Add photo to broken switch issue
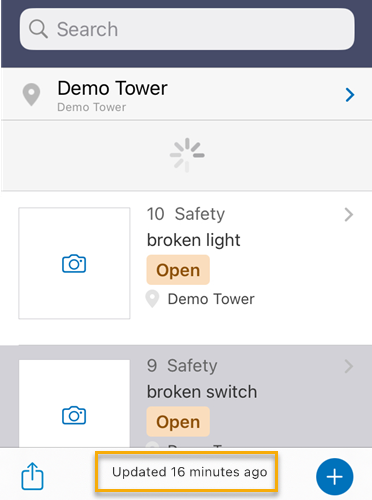The width and height of the screenshot is (372, 500). click(x=74, y=415)
